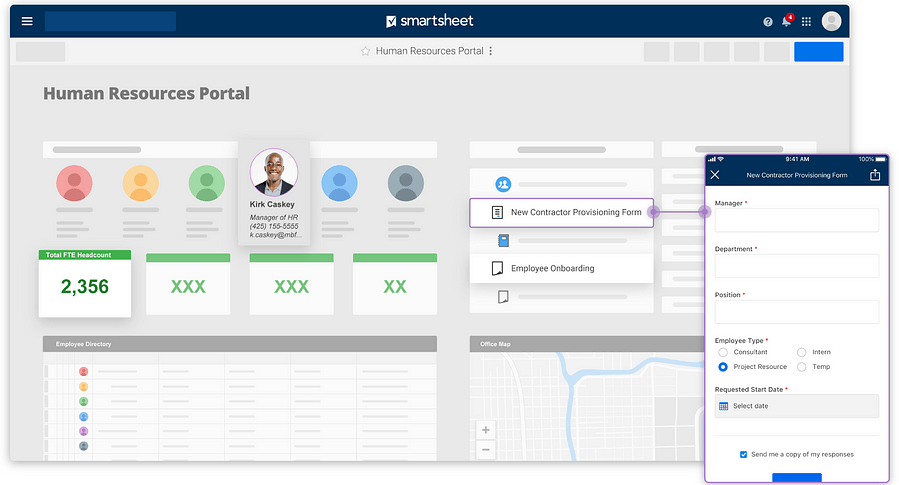Click the form icon beside New Contractor Provisioning
The height and width of the screenshot is (485, 899).
497,212
